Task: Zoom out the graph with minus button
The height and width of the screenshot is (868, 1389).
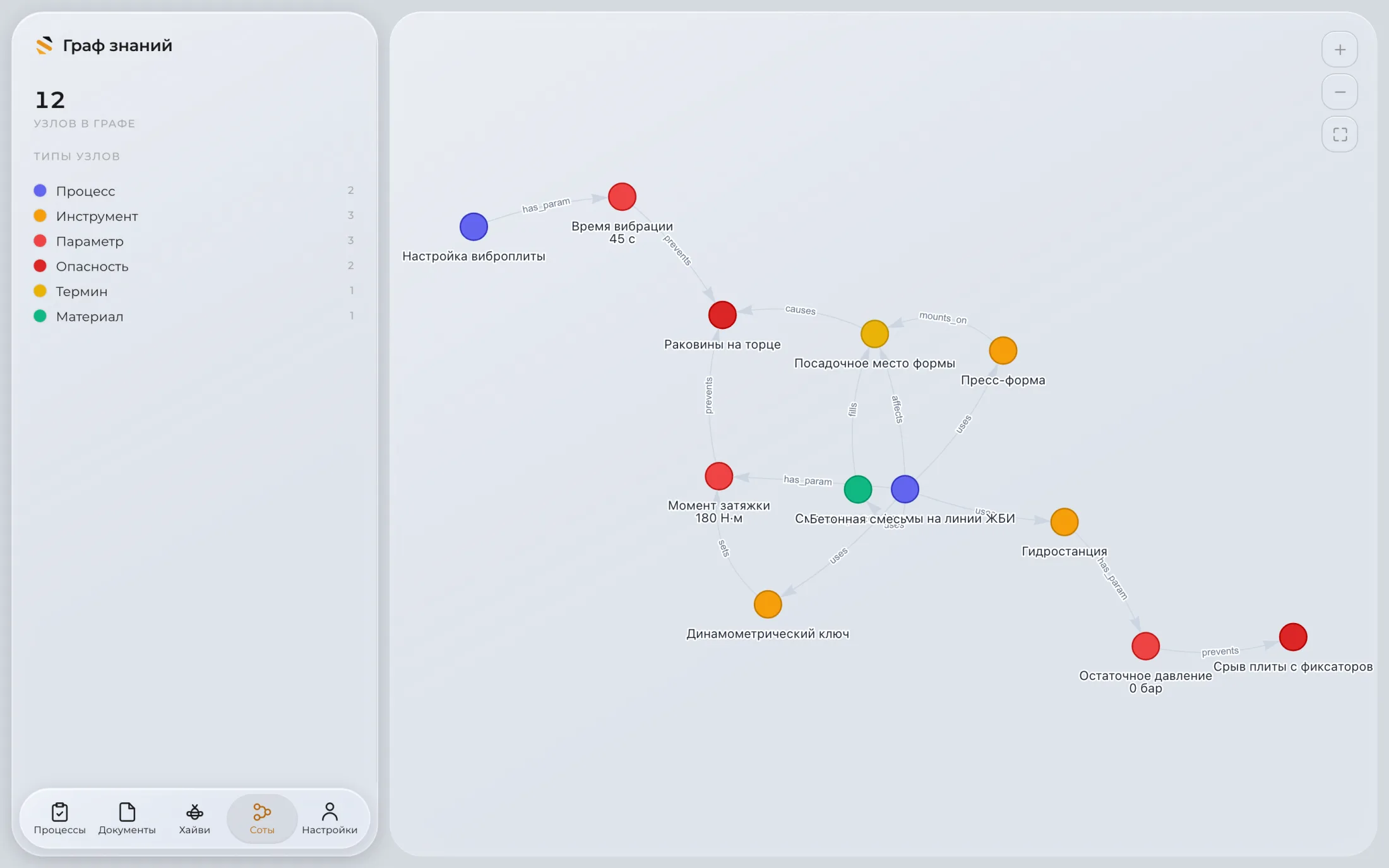Action: click(x=1340, y=92)
